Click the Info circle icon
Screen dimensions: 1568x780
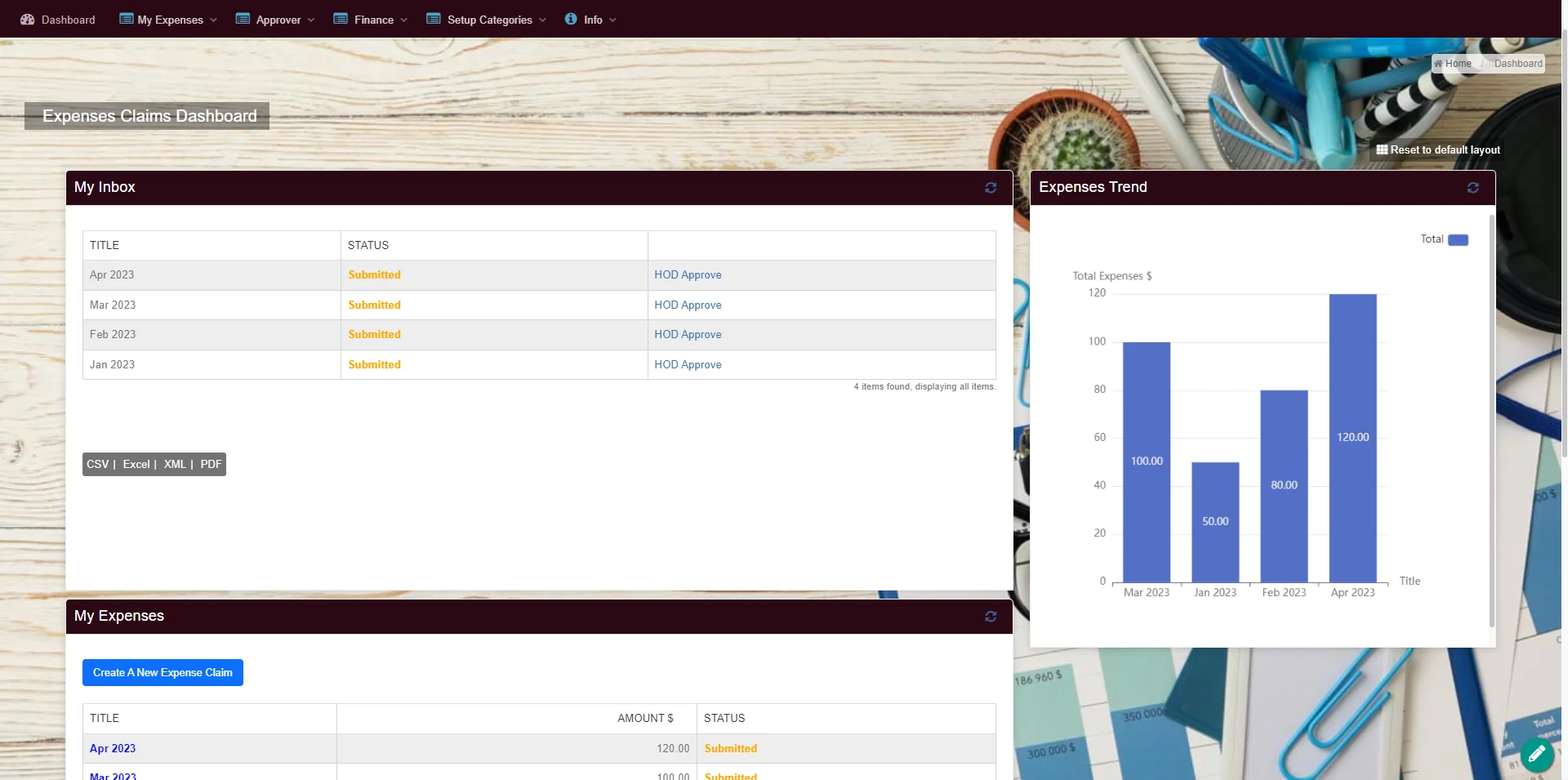coord(571,19)
